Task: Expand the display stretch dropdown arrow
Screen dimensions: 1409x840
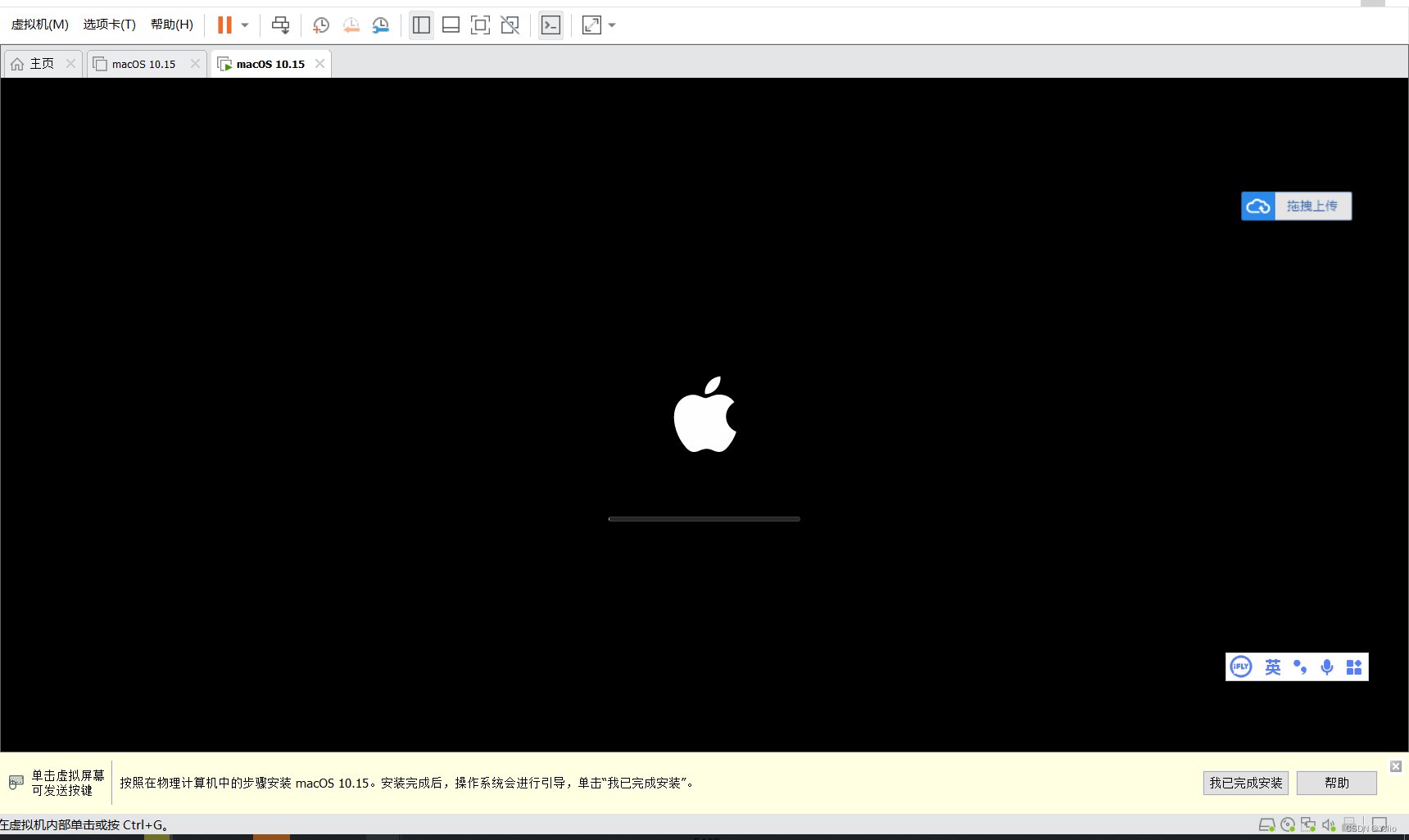Action: [612, 25]
